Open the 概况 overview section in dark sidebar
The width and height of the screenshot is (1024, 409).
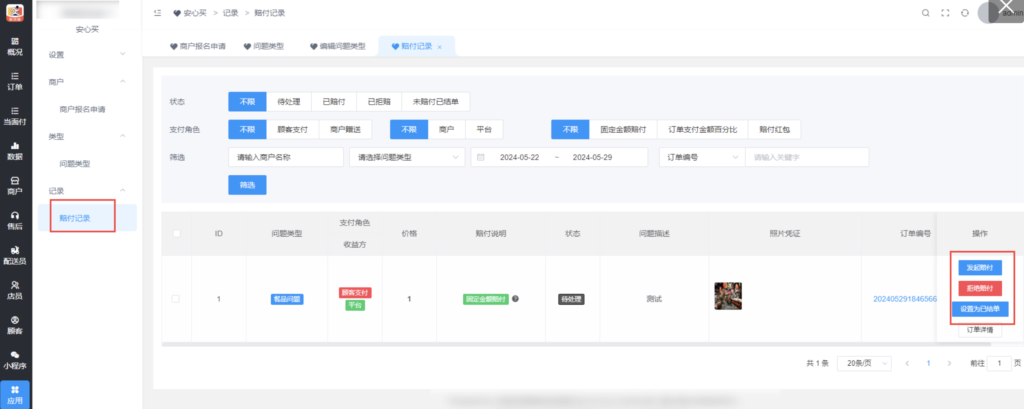[x=15, y=46]
